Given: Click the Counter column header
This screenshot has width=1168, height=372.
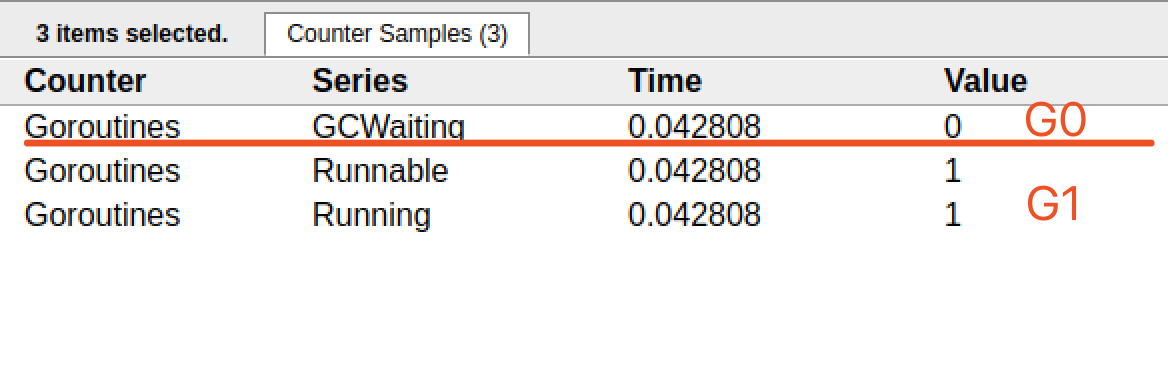Looking at the screenshot, I should [x=85, y=81].
